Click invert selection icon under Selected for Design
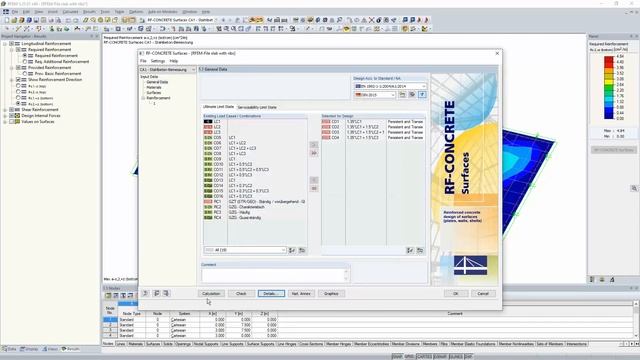Image resolution: width=640 pixels, height=360 pixels. pyautogui.click(x=420, y=250)
